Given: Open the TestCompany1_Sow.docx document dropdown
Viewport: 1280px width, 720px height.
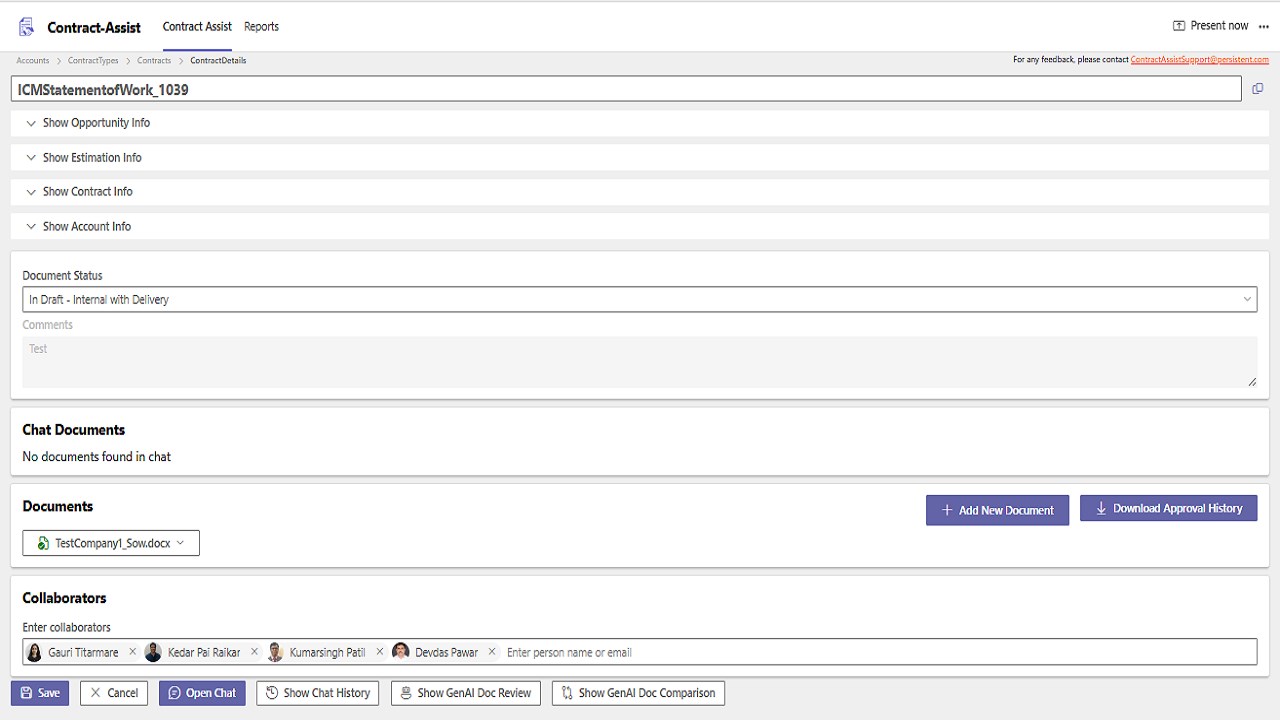Looking at the screenshot, I should (x=111, y=543).
